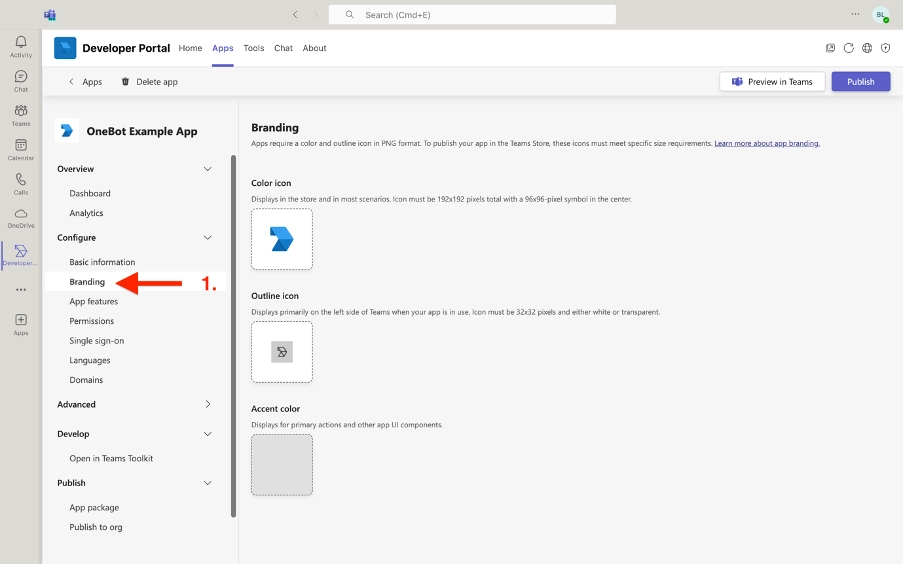
Task: Open Languages in the sidebar
Action: [x=90, y=360]
